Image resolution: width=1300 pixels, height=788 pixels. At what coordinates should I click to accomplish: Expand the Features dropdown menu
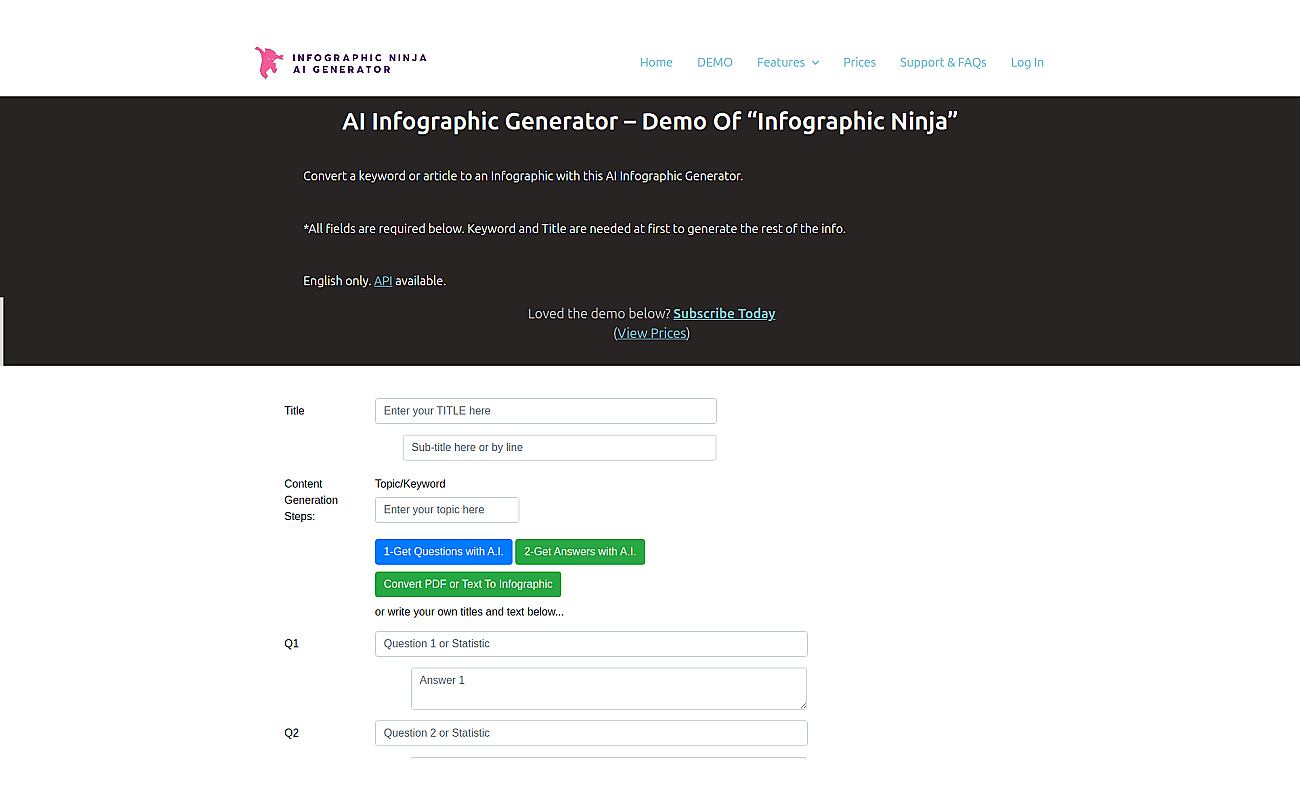click(x=788, y=62)
